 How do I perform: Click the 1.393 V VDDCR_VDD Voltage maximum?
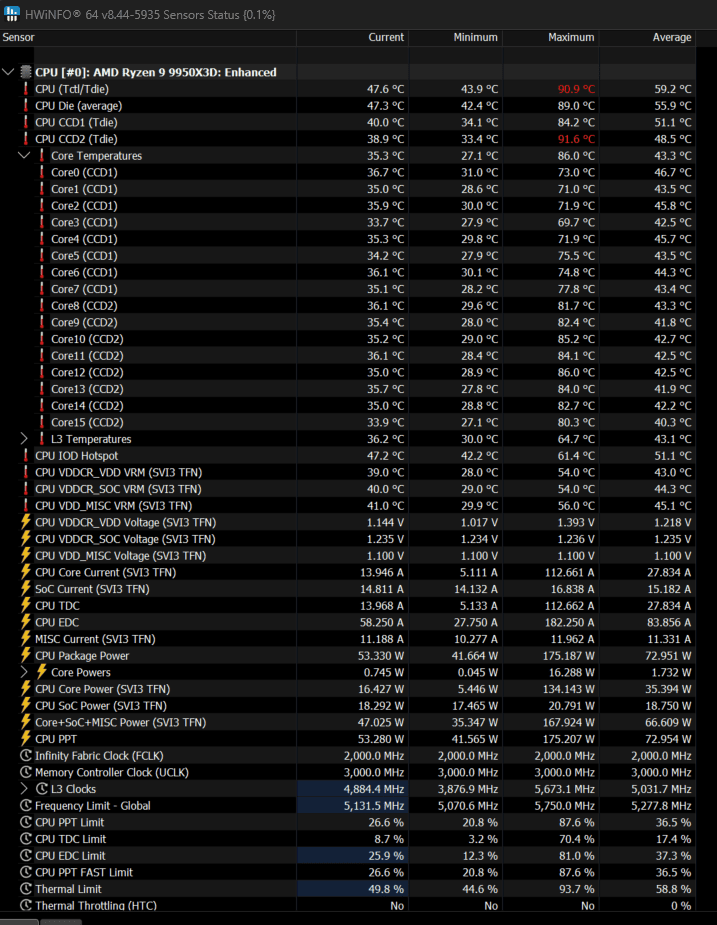tap(576, 522)
